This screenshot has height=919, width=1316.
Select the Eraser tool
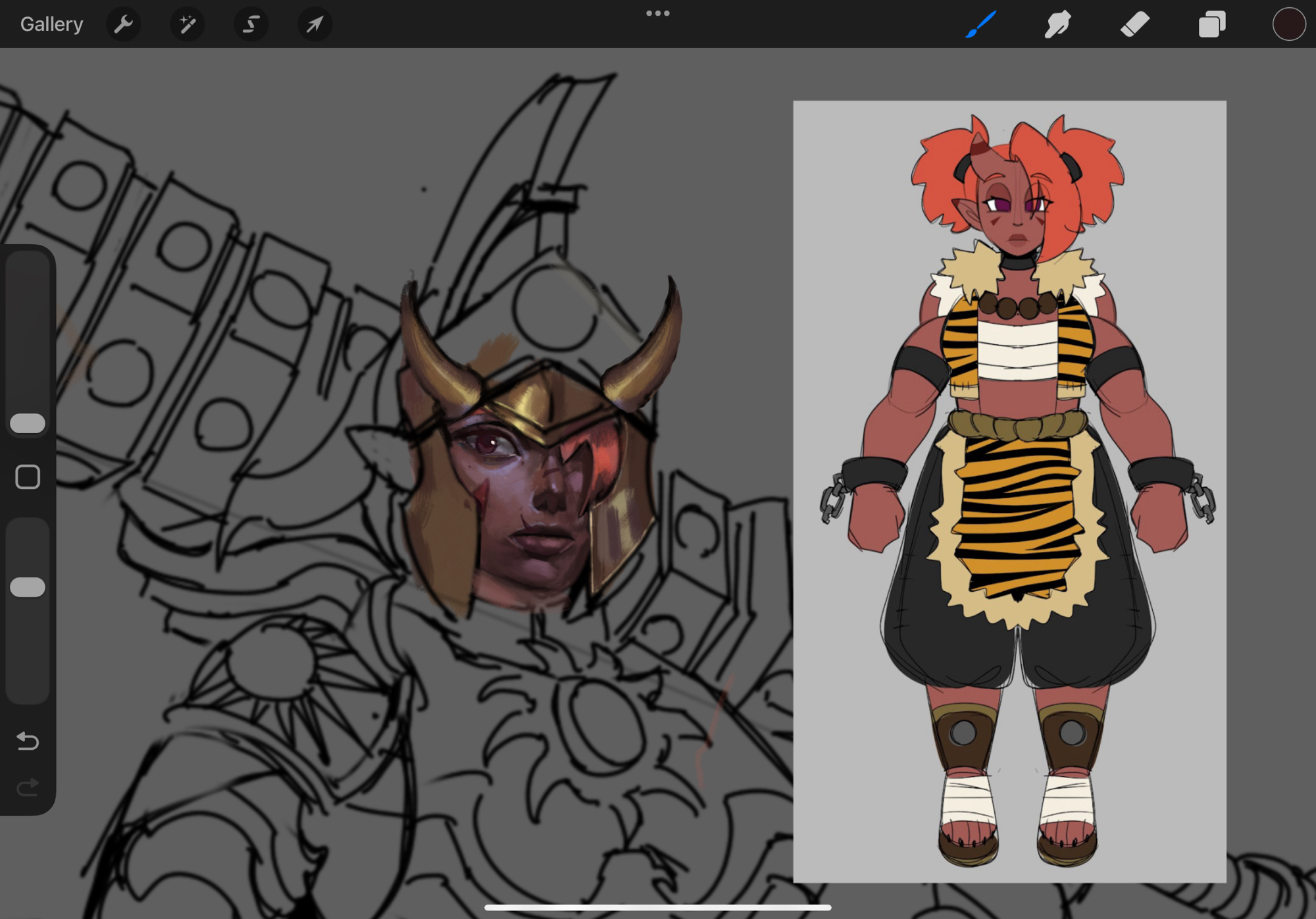[1134, 24]
